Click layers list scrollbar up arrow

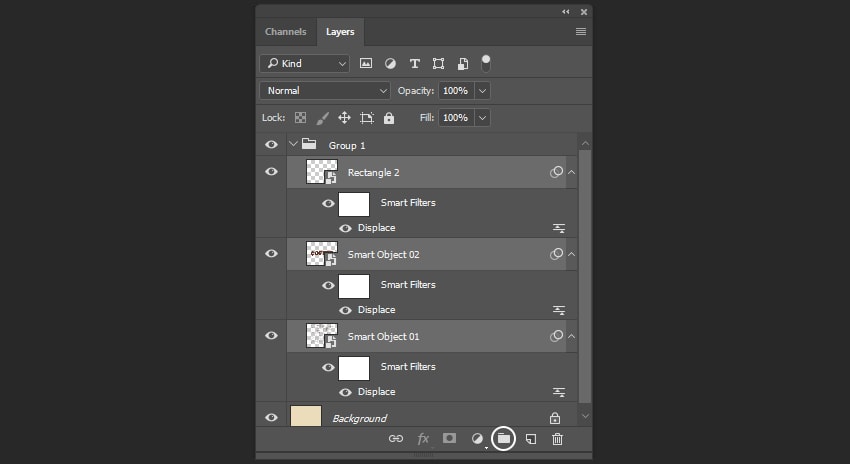point(585,143)
